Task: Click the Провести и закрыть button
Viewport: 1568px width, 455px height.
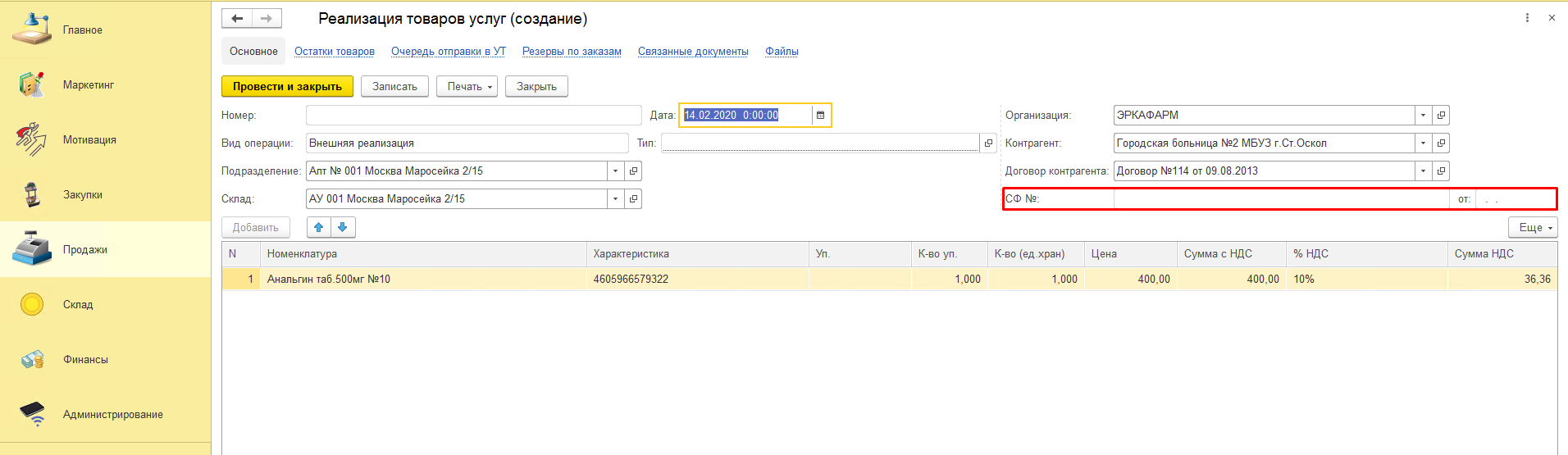Action: tap(287, 86)
